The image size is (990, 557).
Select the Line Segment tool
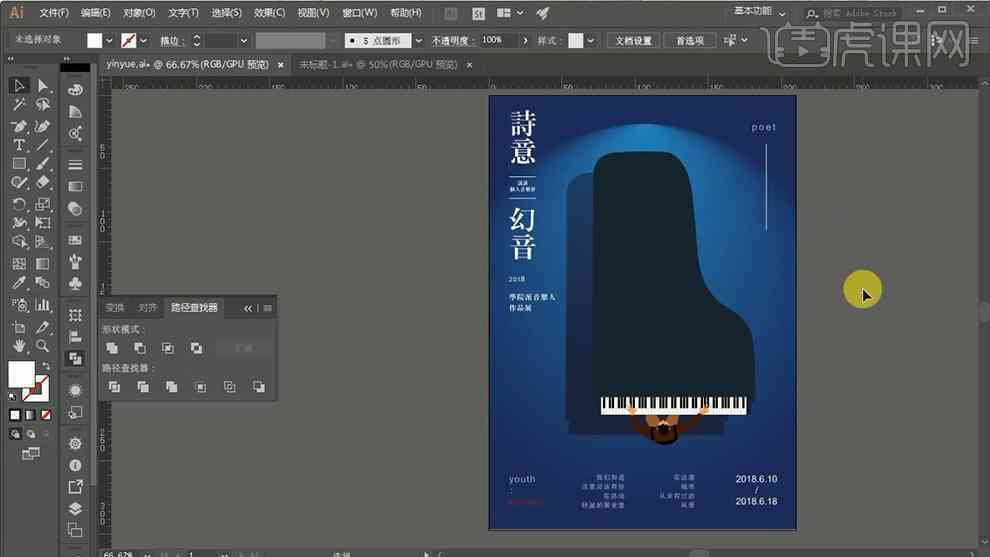42,145
